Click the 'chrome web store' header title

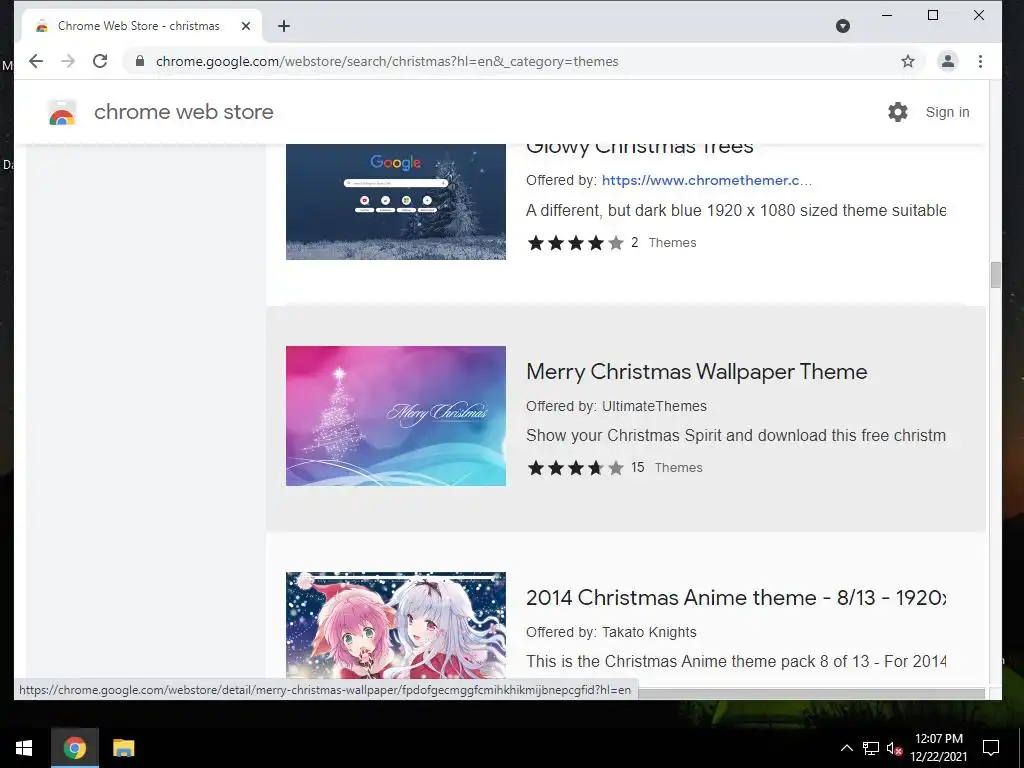point(184,112)
